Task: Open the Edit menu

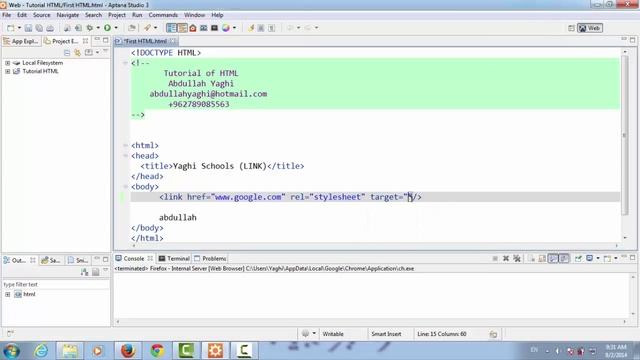Action: click(22, 15)
